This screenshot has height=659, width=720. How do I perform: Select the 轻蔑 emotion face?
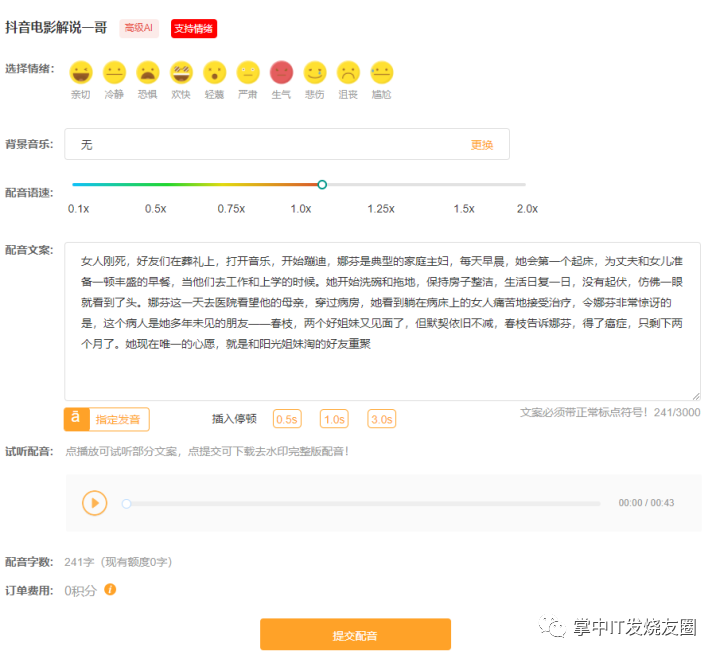(215, 73)
